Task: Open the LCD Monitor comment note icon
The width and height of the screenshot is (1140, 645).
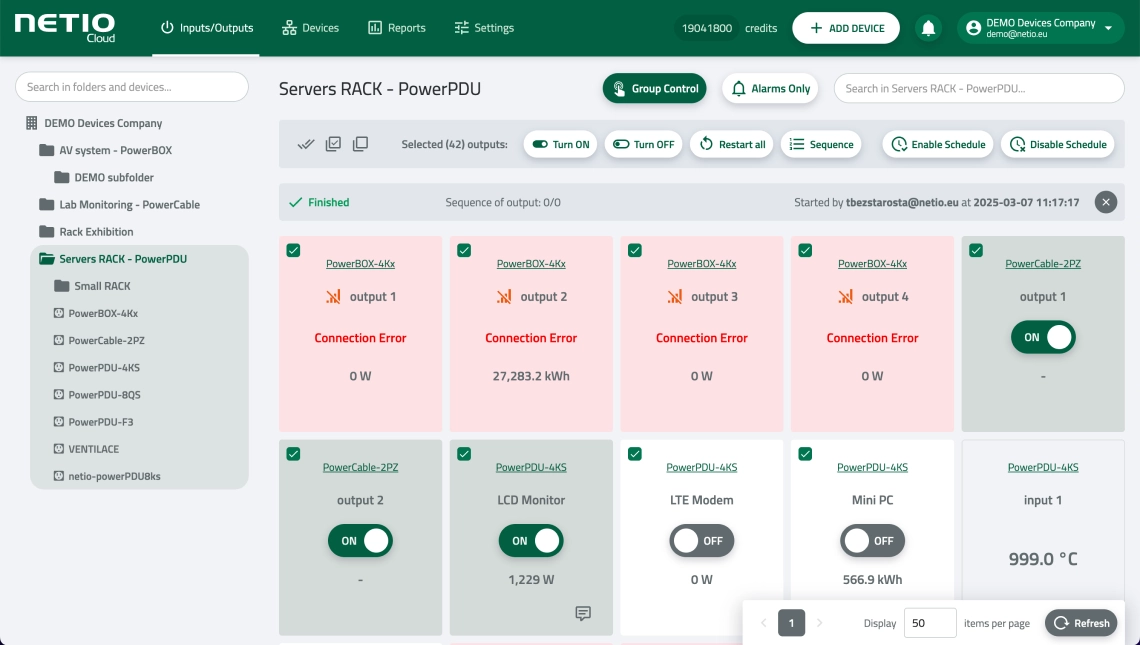Action: (x=583, y=613)
